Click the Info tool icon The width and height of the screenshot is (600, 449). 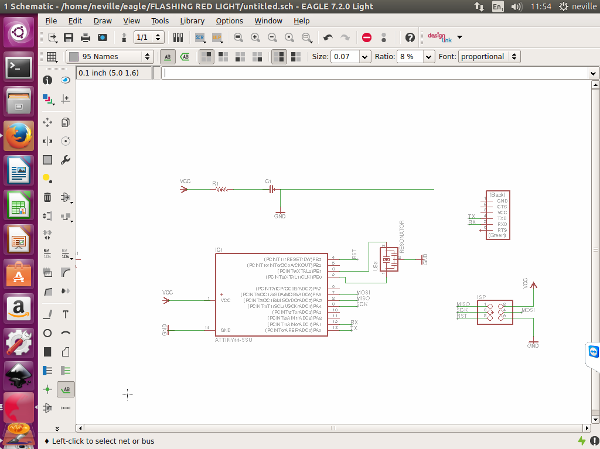pyautogui.click(x=47, y=79)
